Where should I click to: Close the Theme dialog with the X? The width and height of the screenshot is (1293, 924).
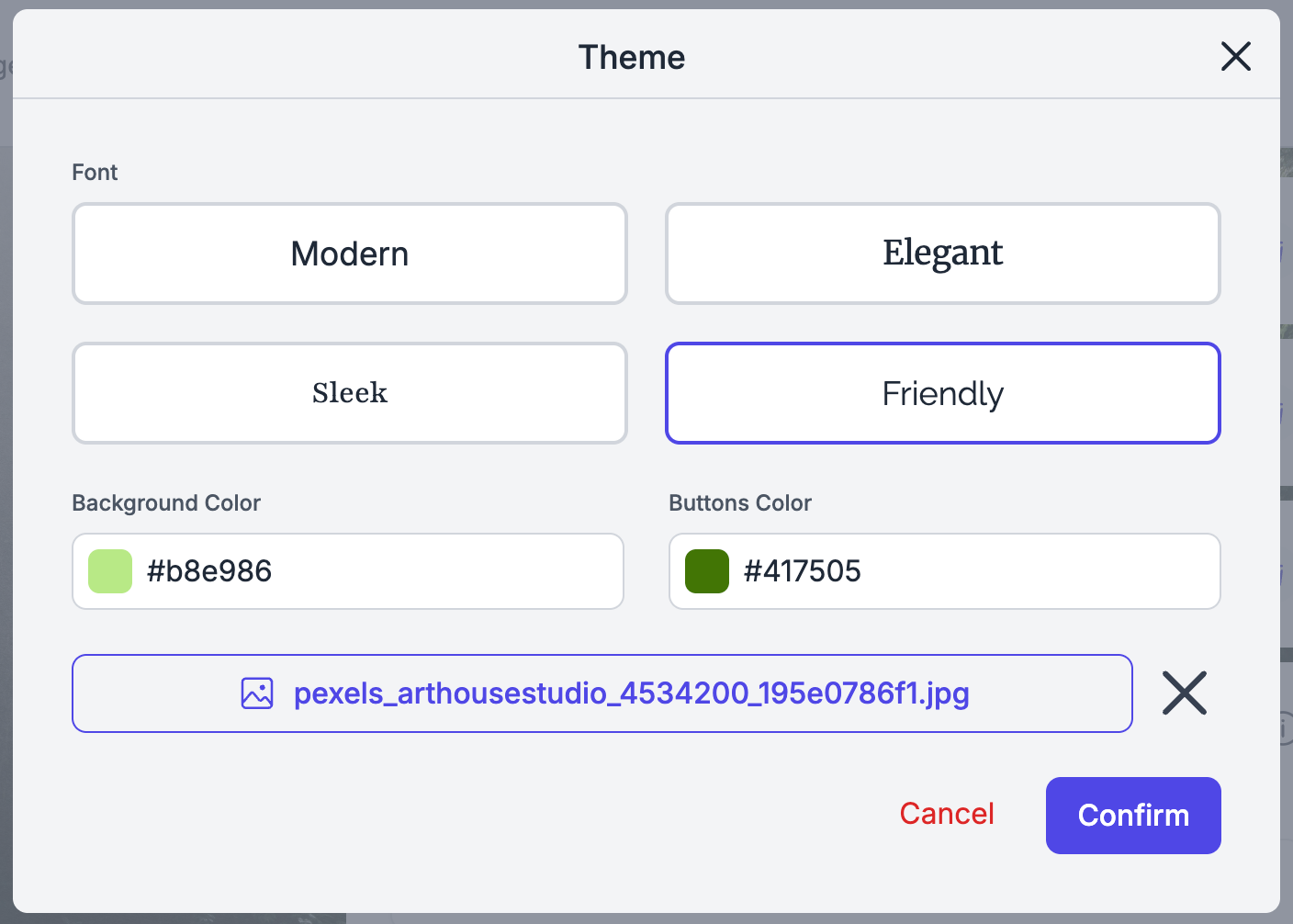tap(1235, 56)
